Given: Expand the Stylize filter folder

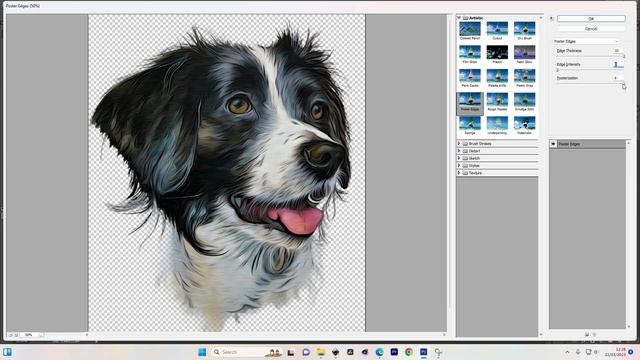Looking at the screenshot, I should click(x=459, y=166).
